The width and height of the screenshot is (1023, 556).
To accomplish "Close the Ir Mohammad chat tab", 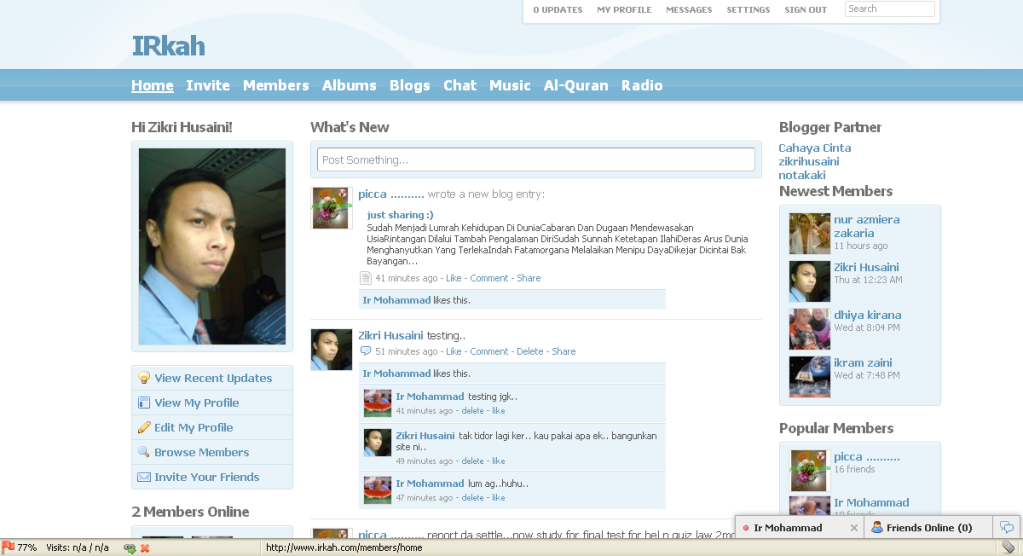I will point(853,528).
